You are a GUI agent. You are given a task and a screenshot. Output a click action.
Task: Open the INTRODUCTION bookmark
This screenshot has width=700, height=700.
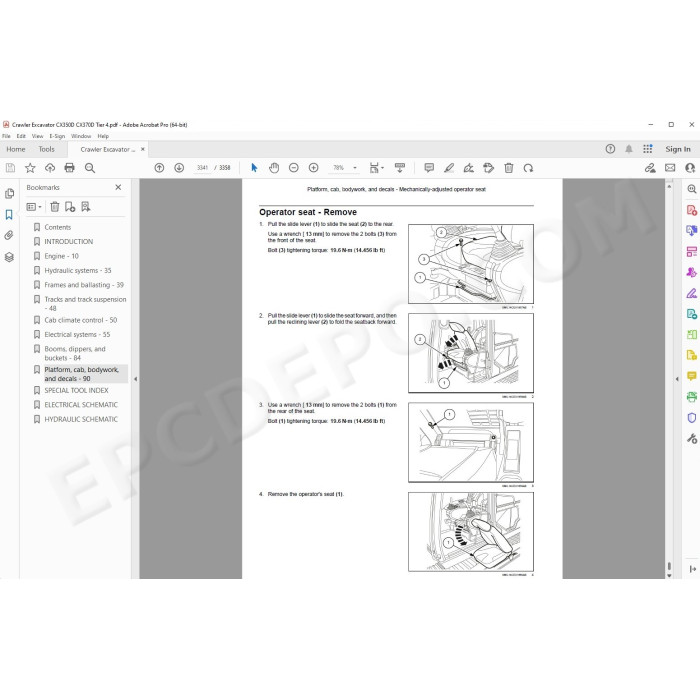[69, 242]
